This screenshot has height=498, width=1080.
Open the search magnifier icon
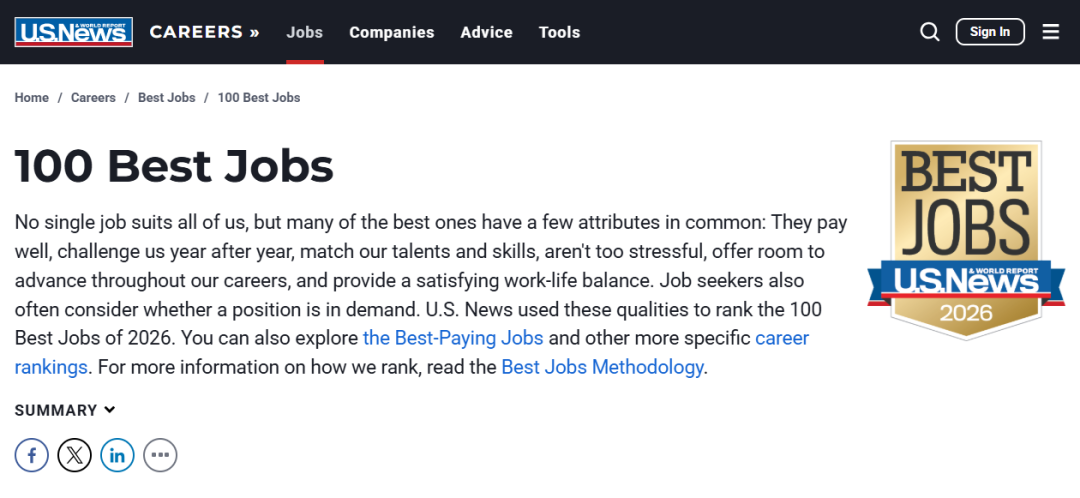pyautogui.click(x=930, y=32)
